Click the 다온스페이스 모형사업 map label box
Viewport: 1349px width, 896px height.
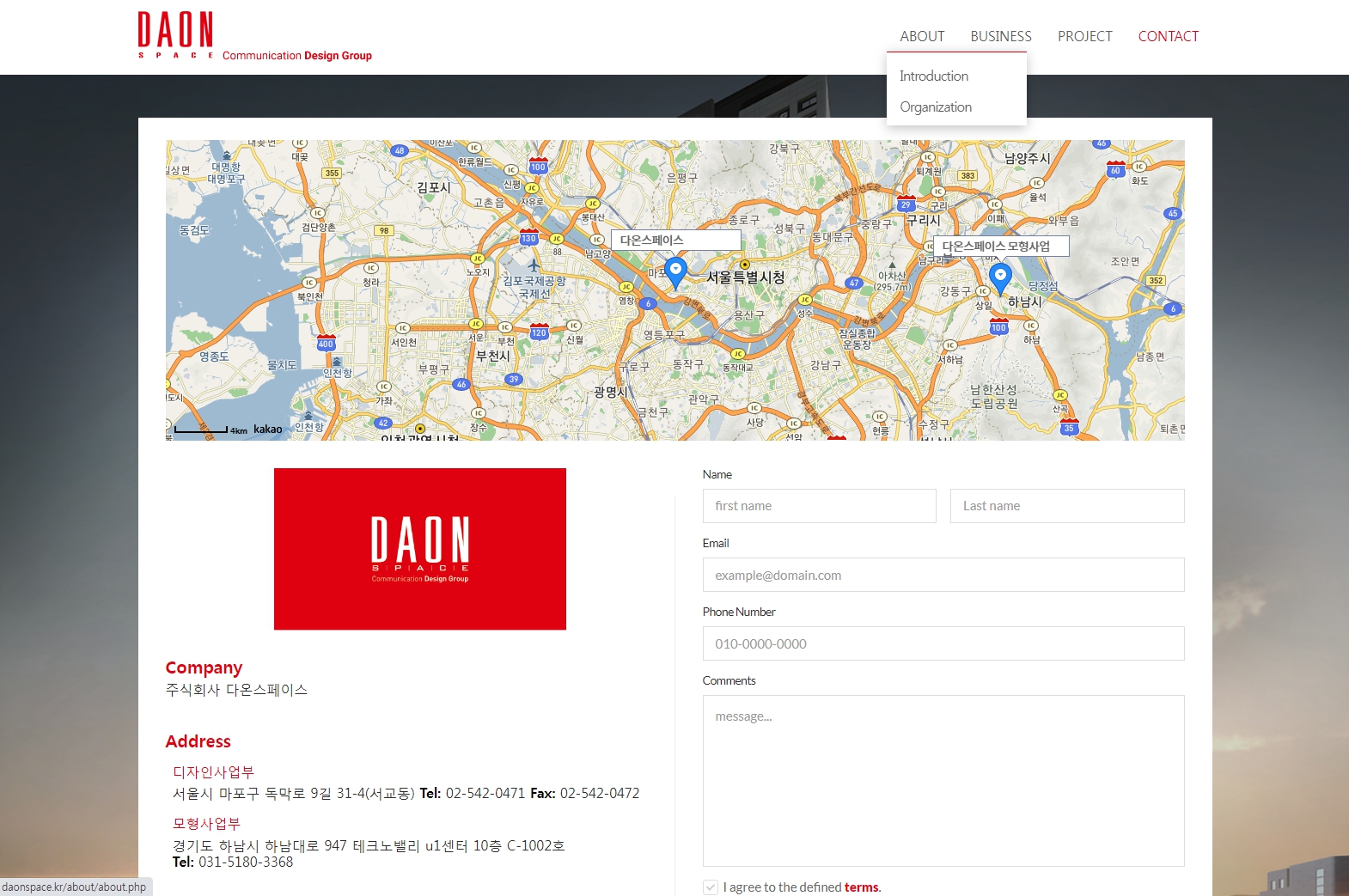click(1000, 247)
